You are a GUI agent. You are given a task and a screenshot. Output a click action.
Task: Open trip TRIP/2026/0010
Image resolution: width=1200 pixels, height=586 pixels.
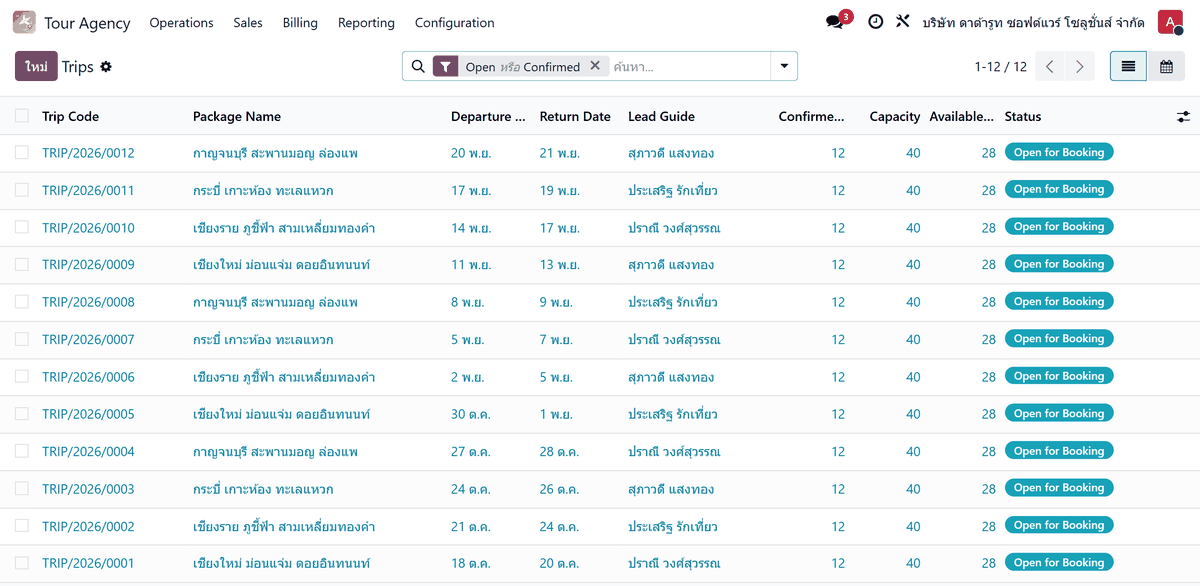pyautogui.click(x=88, y=228)
